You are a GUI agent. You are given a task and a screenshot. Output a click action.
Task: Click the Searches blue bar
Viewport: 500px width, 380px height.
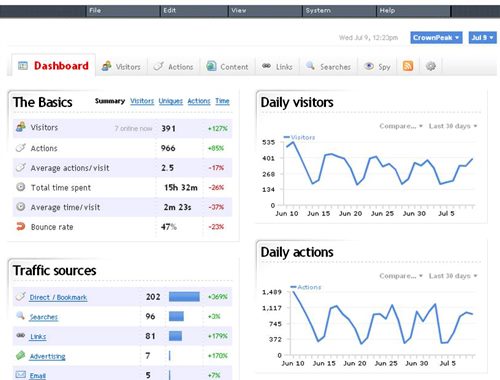point(176,316)
